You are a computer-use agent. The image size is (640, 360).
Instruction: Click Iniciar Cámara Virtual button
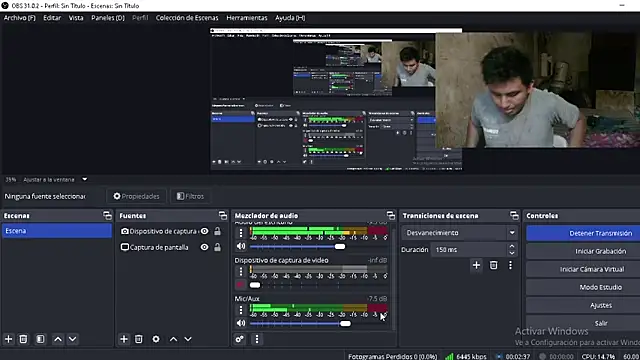tap(583, 269)
